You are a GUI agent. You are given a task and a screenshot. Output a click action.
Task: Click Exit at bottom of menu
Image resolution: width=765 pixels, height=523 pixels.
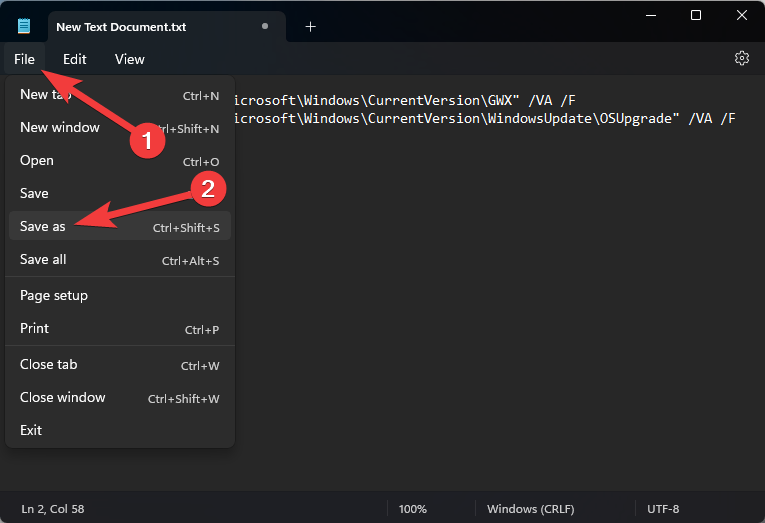coord(31,430)
